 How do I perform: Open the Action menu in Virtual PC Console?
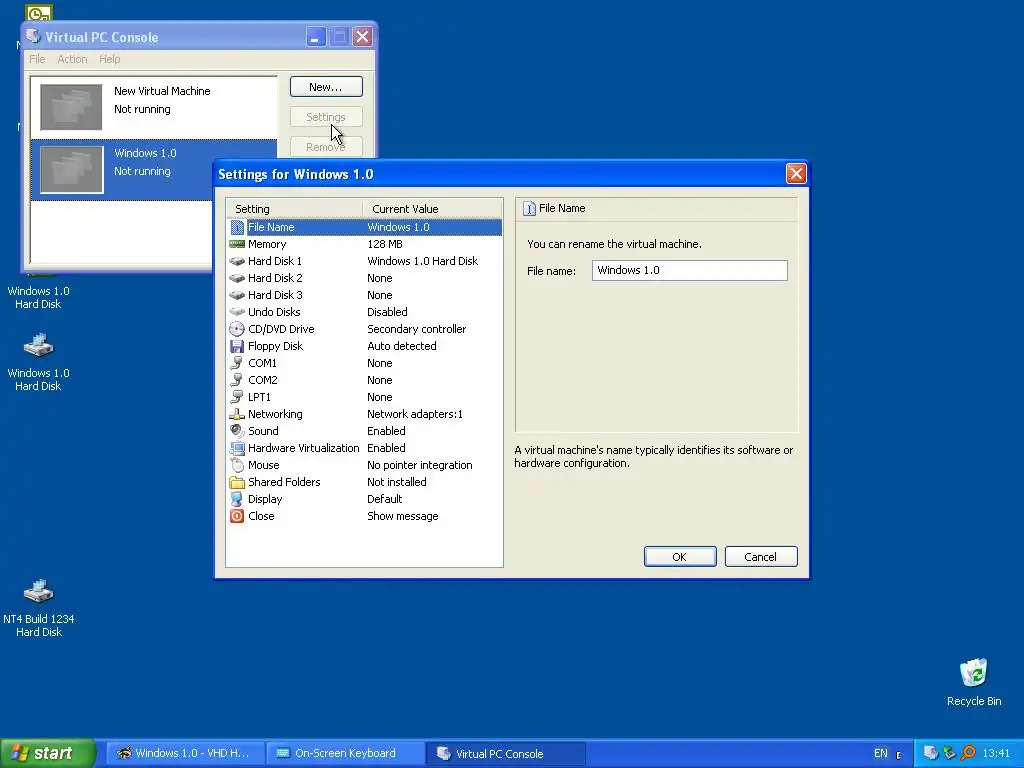tap(72, 59)
